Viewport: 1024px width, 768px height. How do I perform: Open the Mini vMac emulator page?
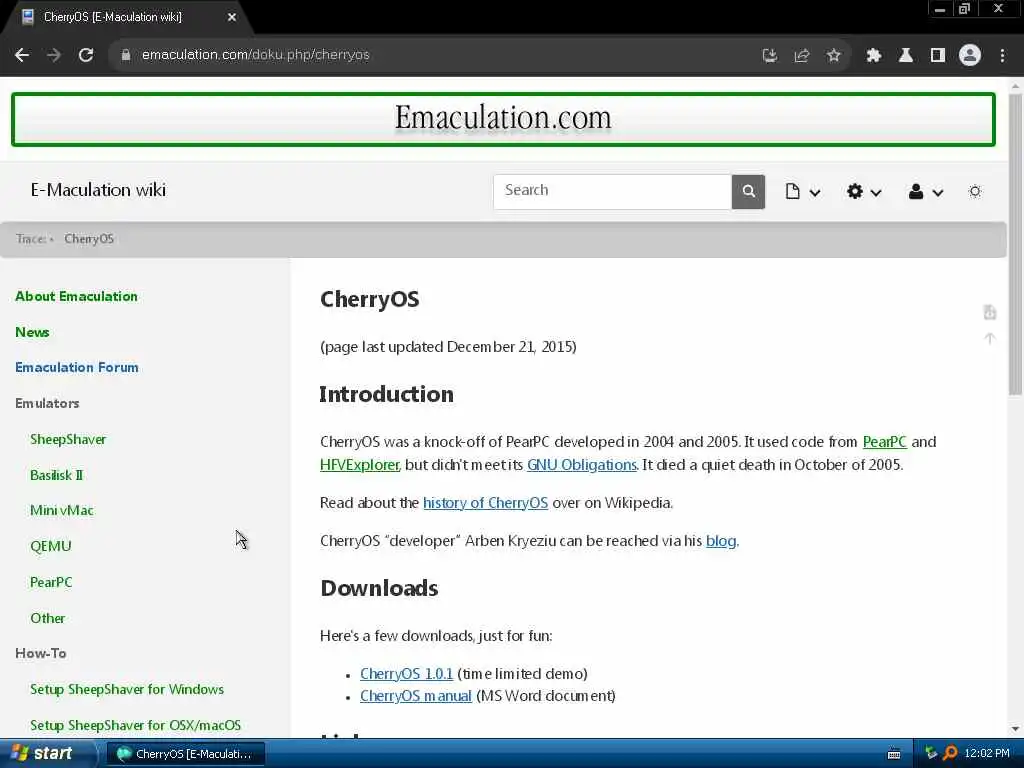[x=61, y=511]
